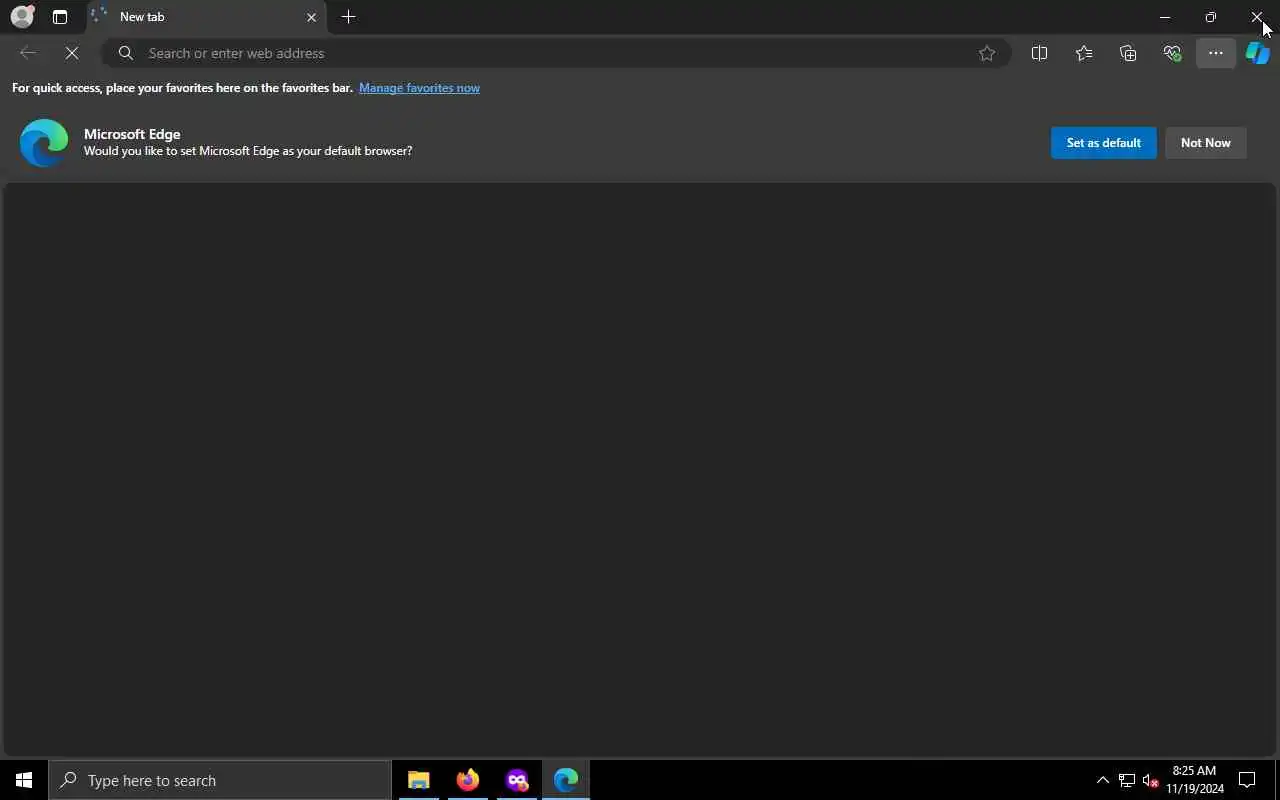Open the notification center
The width and height of the screenshot is (1280, 800).
point(1247,780)
